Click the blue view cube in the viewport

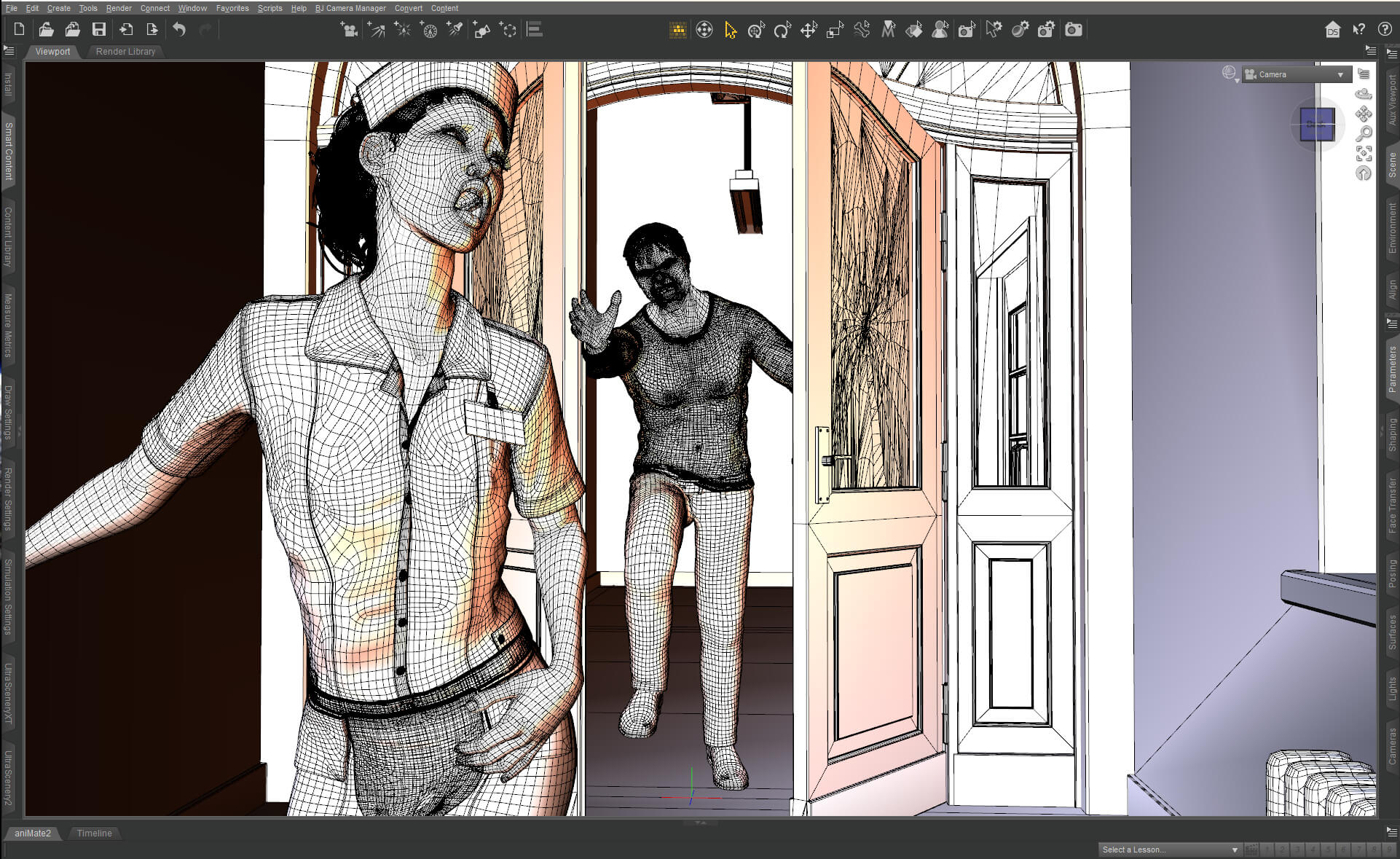pyautogui.click(x=1317, y=125)
